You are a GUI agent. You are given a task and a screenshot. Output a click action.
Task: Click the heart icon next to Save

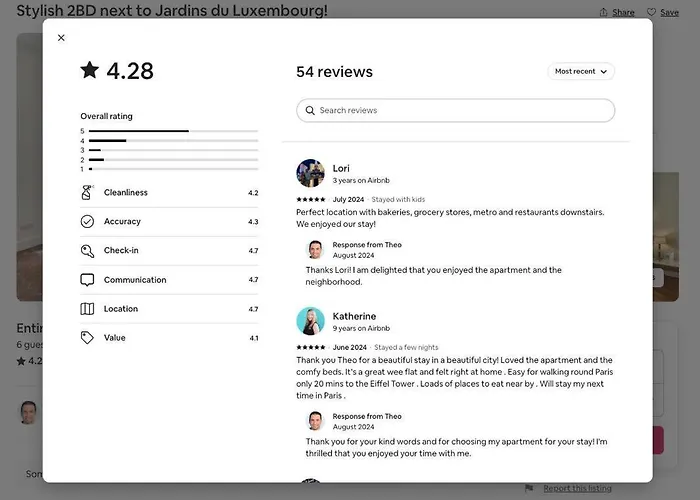point(651,12)
